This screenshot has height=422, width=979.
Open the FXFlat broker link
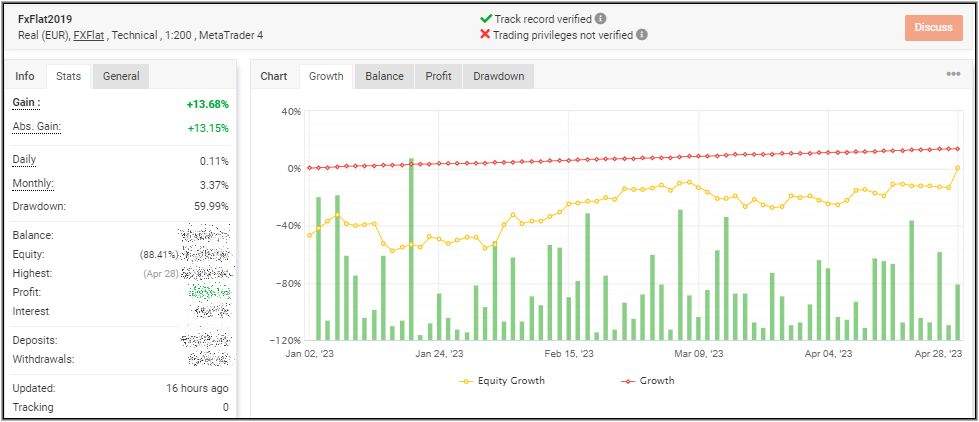[90, 35]
